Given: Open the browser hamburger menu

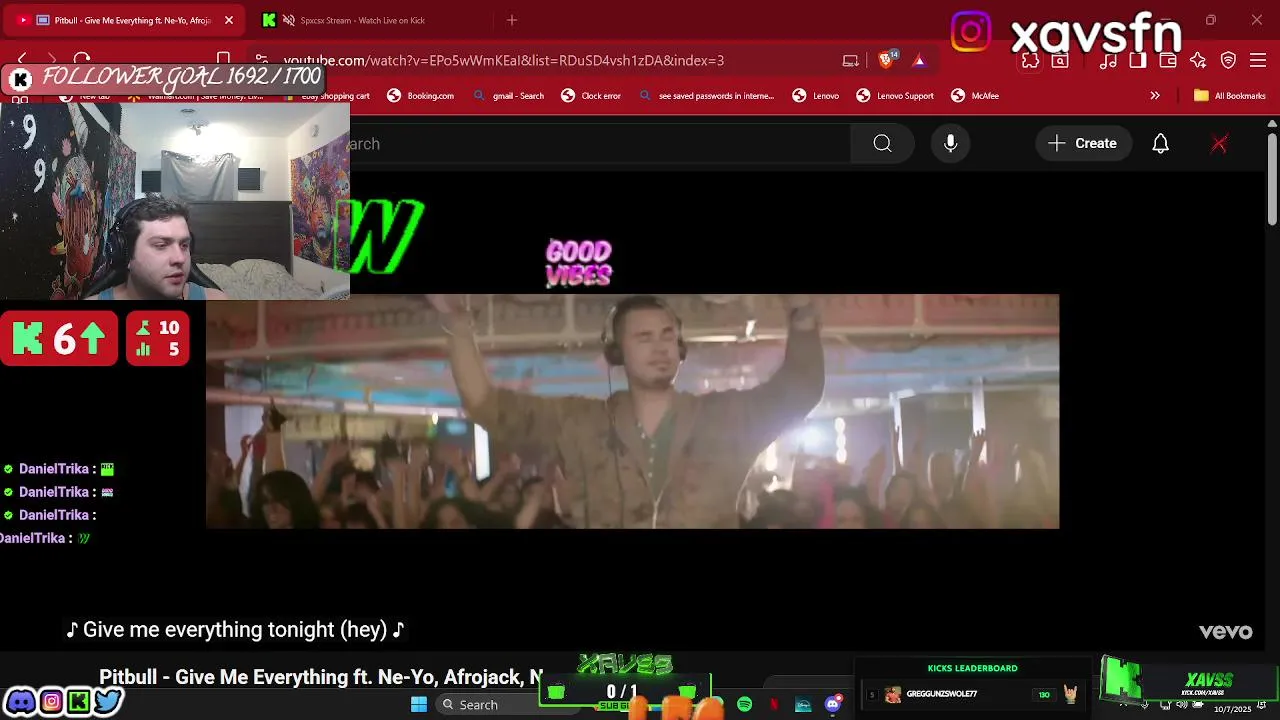Looking at the screenshot, I should (x=1259, y=61).
